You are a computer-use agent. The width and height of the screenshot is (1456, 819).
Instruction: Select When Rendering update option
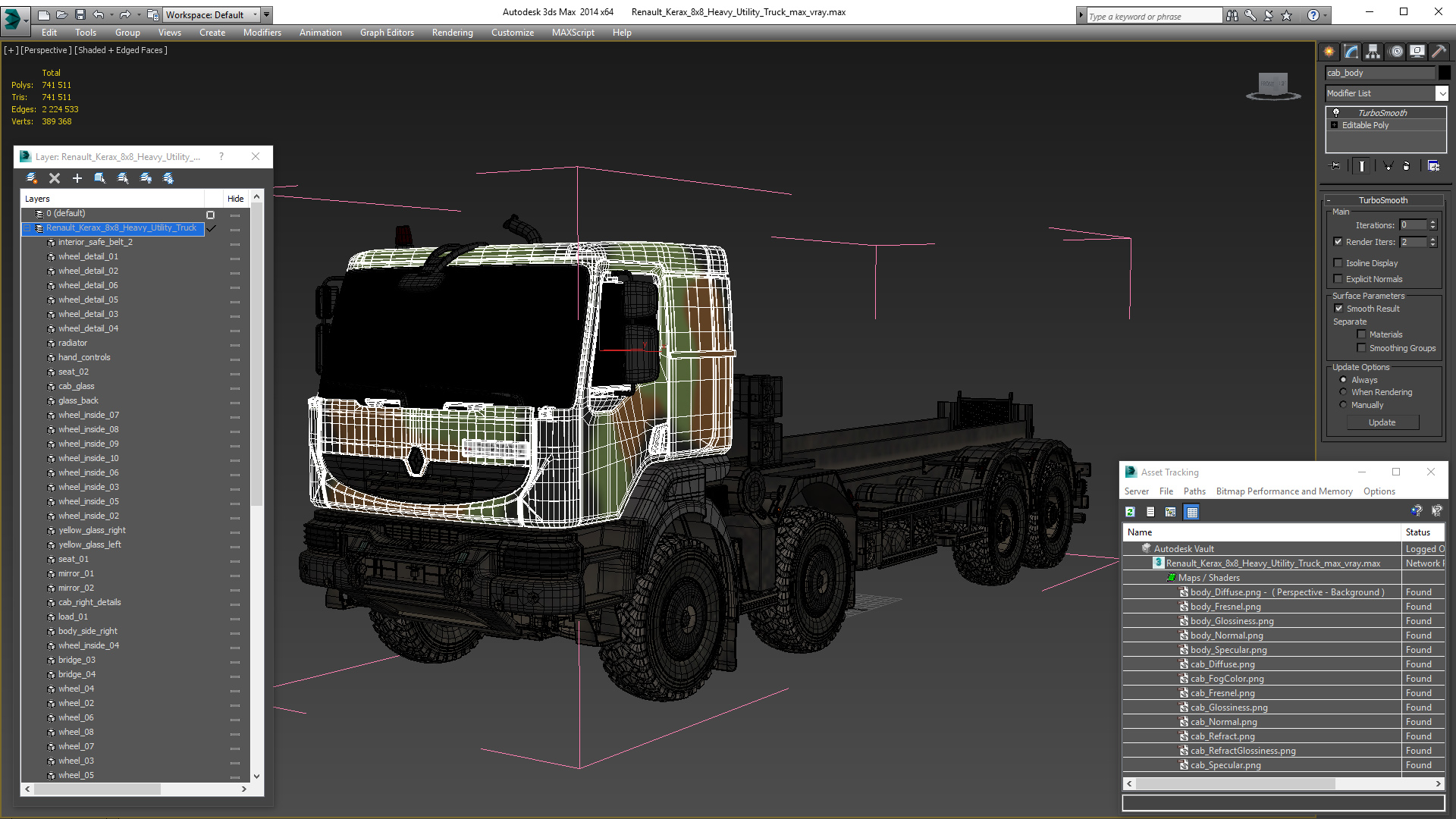click(x=1344, y=392)
